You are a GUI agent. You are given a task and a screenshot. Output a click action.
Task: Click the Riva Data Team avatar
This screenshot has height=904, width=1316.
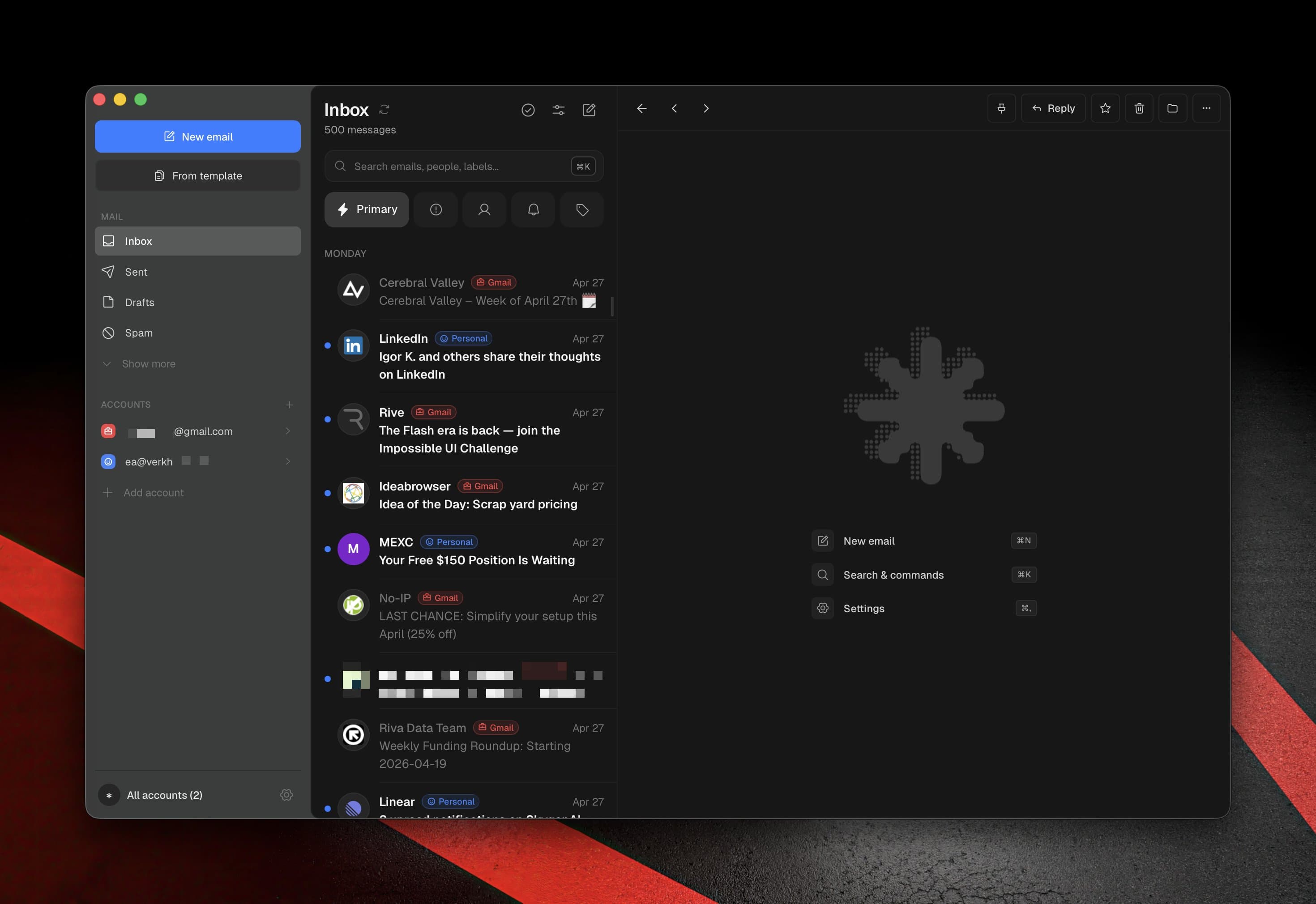pyautogui.click(x=354, y=735)
